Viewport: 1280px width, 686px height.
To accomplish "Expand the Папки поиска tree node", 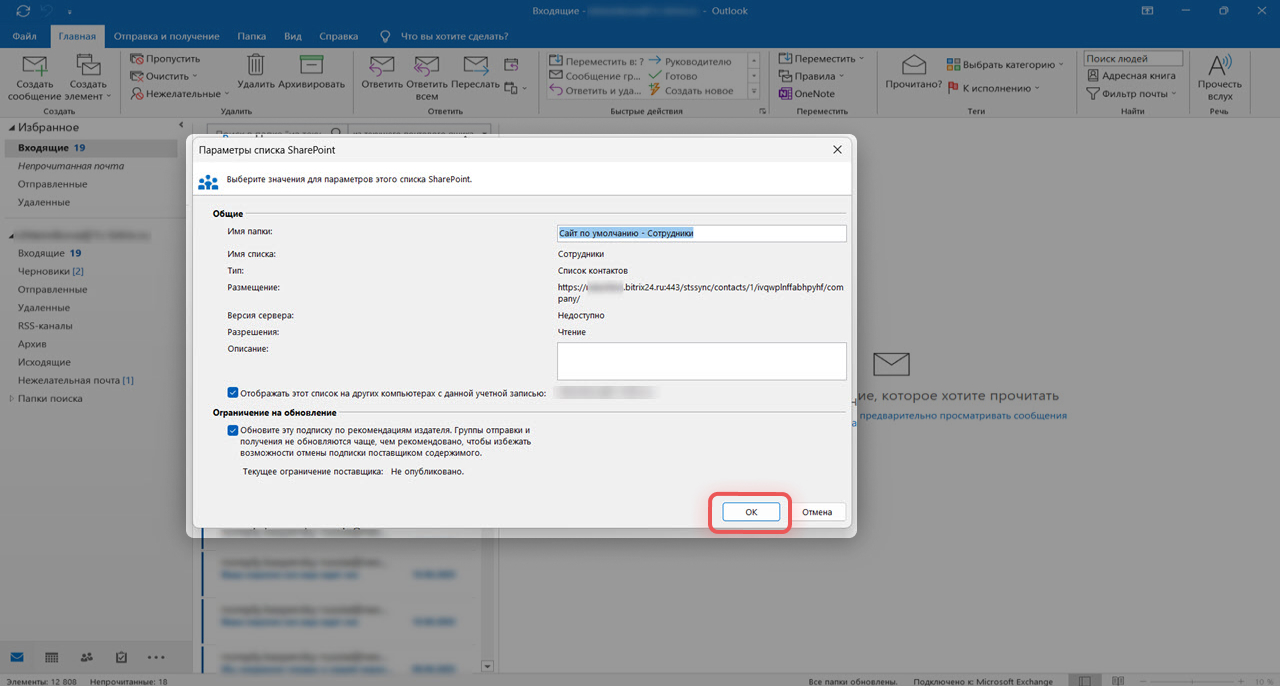I will point(11,398).
